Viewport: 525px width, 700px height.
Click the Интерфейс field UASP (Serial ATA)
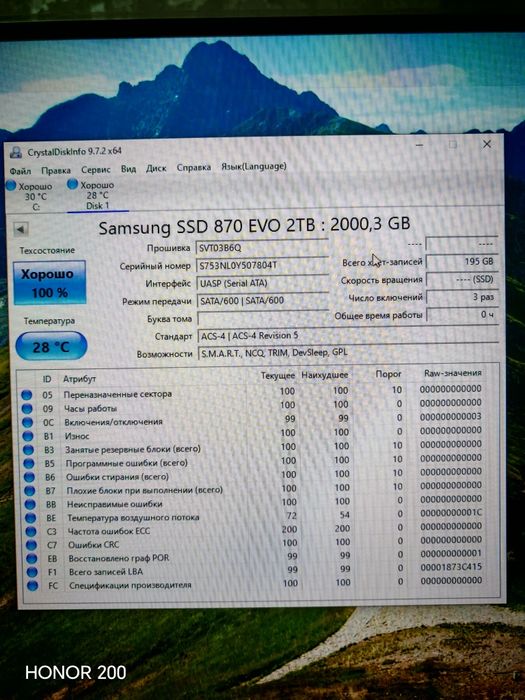pyautogui.click(x=263, y=283)
